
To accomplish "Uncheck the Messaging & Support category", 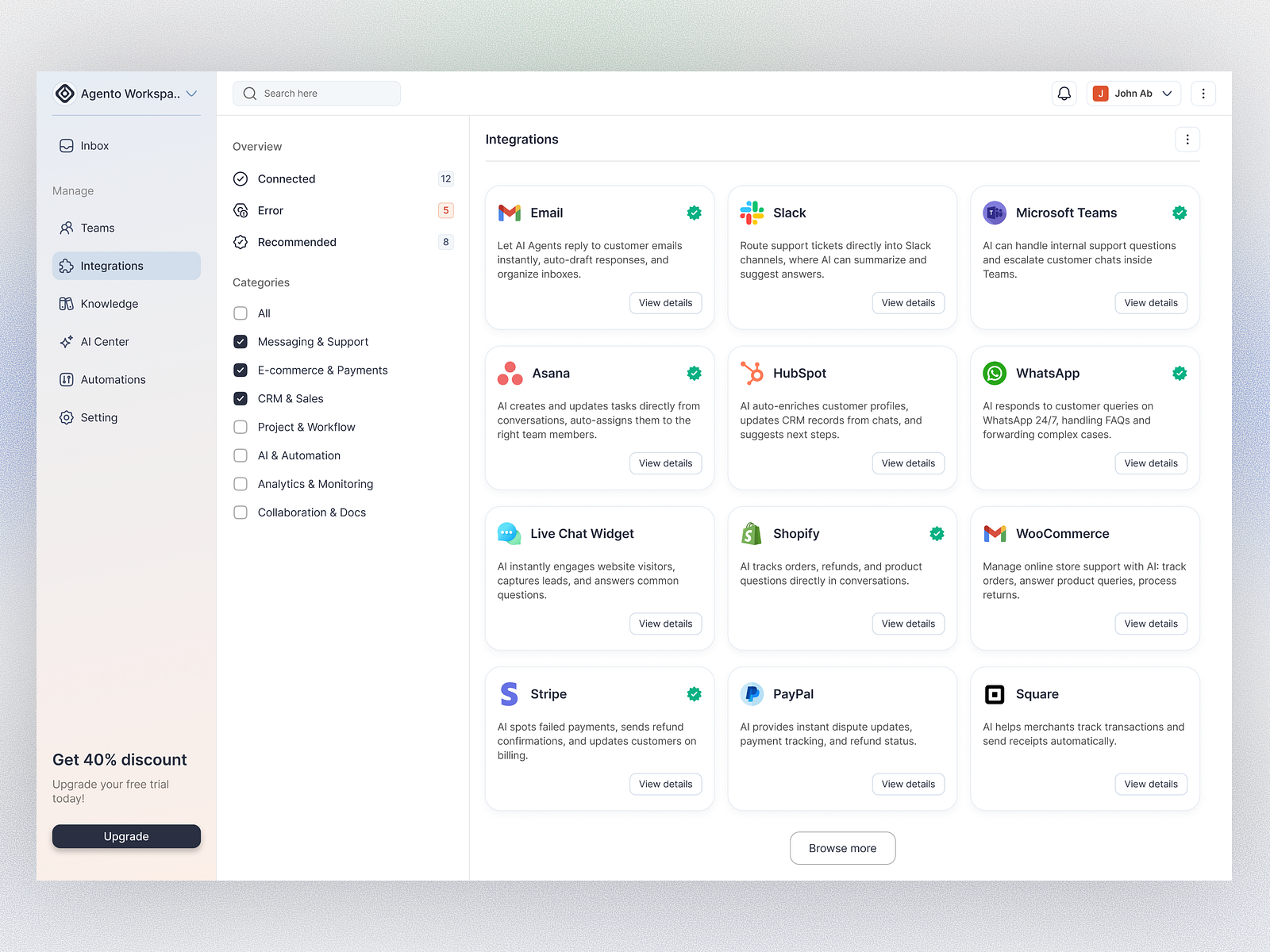I will pyautogui.click(x=241, y=341).
